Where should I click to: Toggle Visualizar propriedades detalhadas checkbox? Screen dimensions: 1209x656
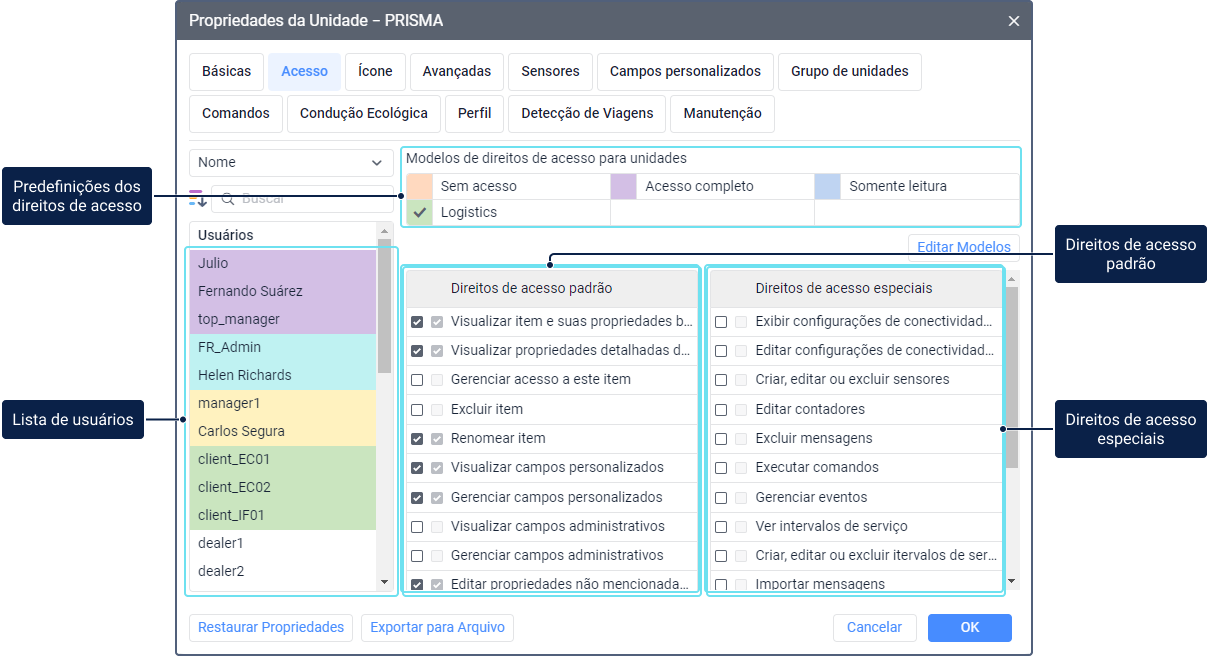pyautogui.click(x=417, y=351)
